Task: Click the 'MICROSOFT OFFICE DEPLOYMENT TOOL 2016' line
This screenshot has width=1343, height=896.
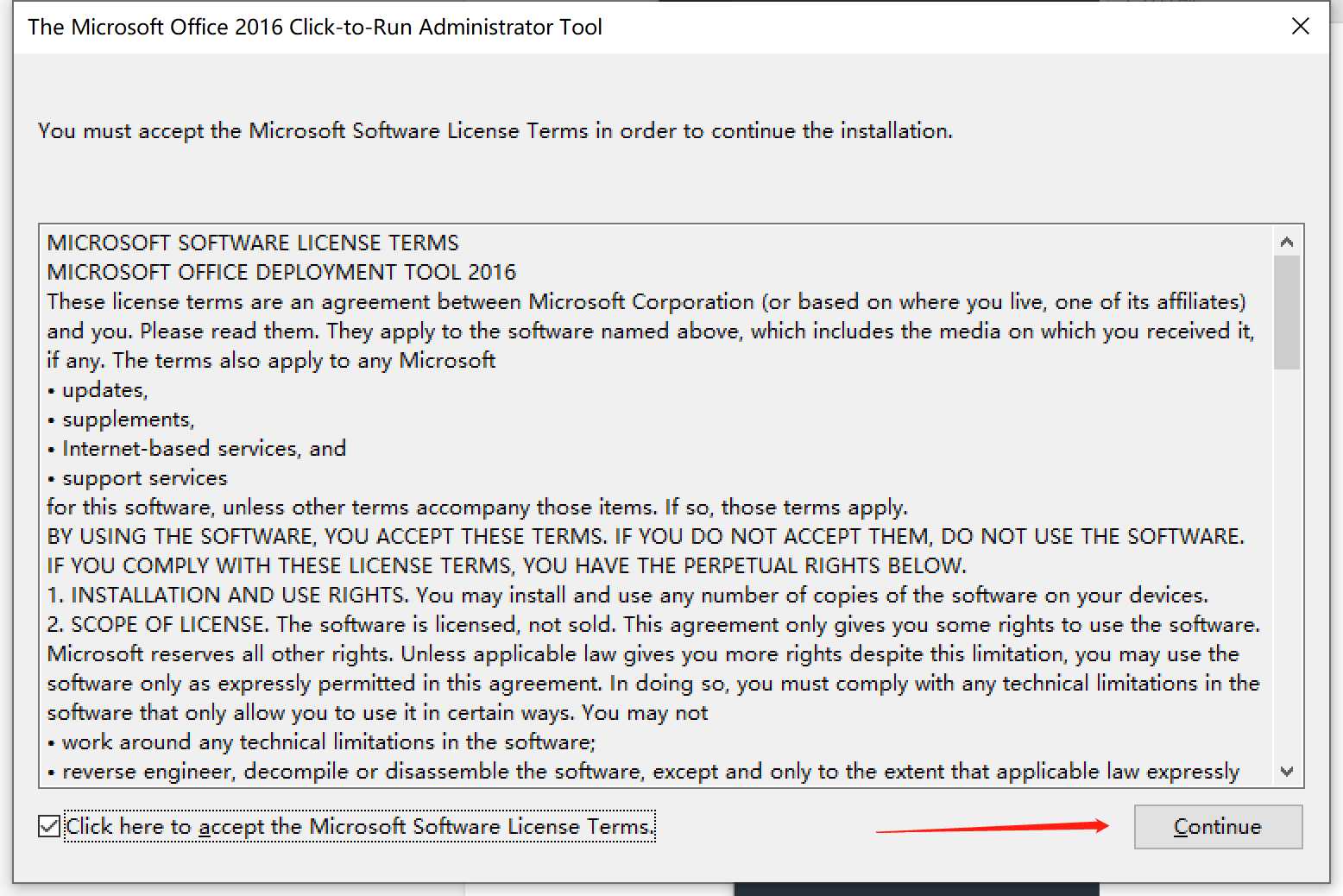Action: click(281, 272)
